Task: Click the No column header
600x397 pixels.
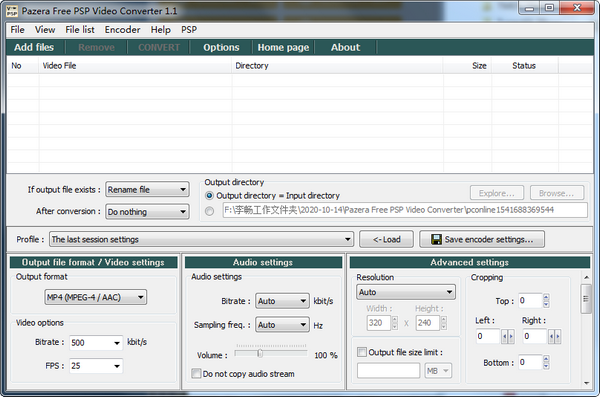Action: coord(23,66)
